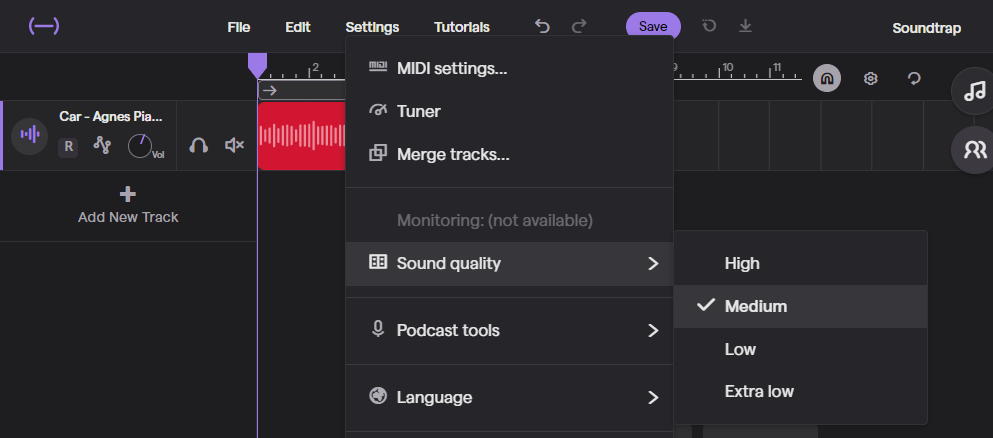Toggle the cycle loop icon
This screenshot has width=993, height=438.
click(x=913, y=78)
